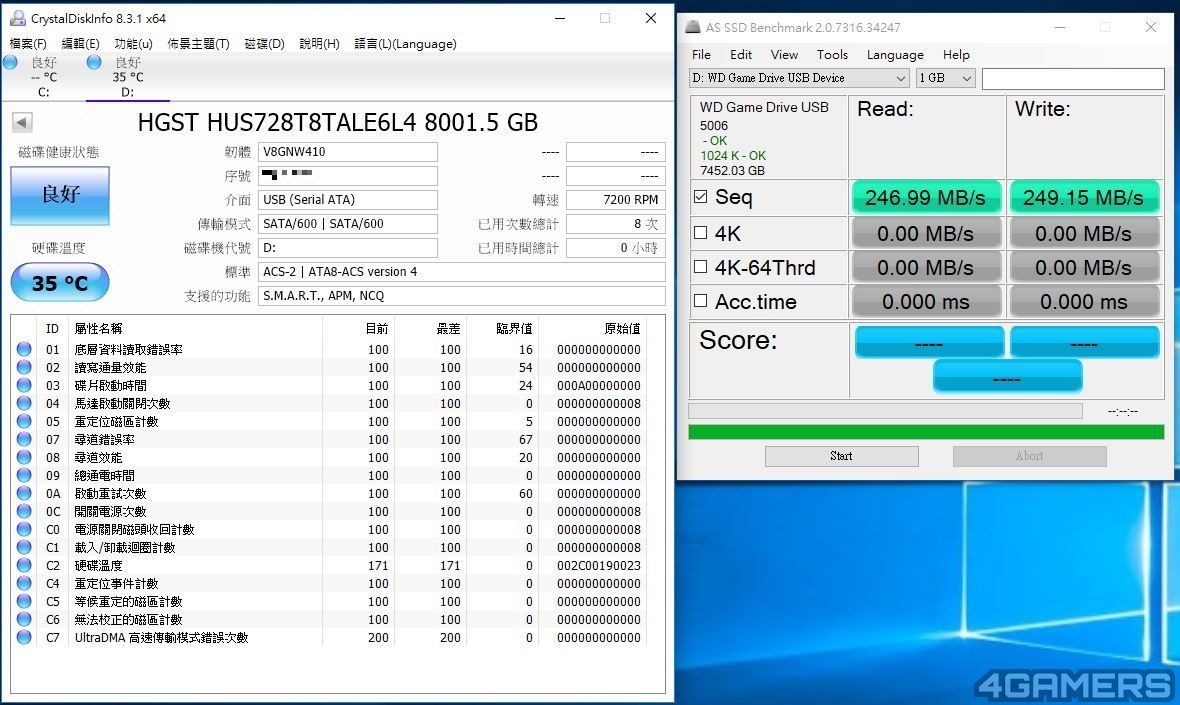Enable the 4K-64Thrd benchmark checkbox
Image resolution: width=1180 pixels, height=705 pixels.
tap(701, 266)
